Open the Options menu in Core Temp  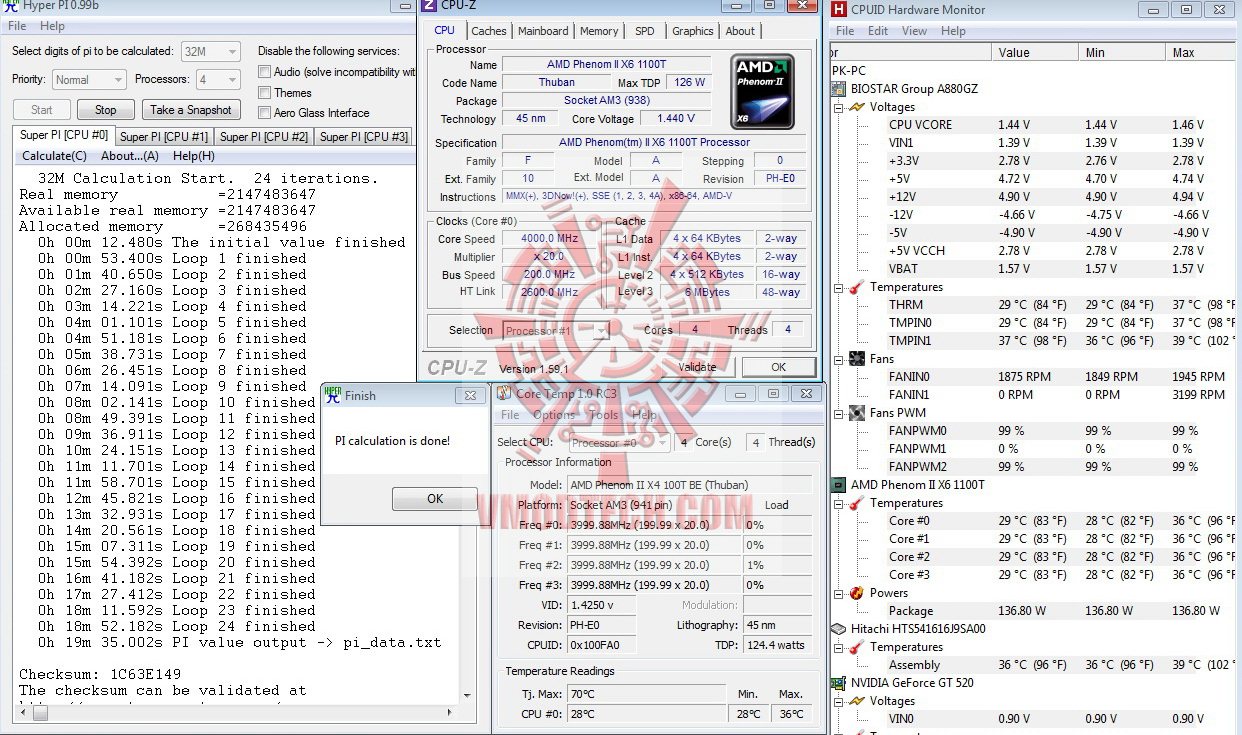coord(554,415)
